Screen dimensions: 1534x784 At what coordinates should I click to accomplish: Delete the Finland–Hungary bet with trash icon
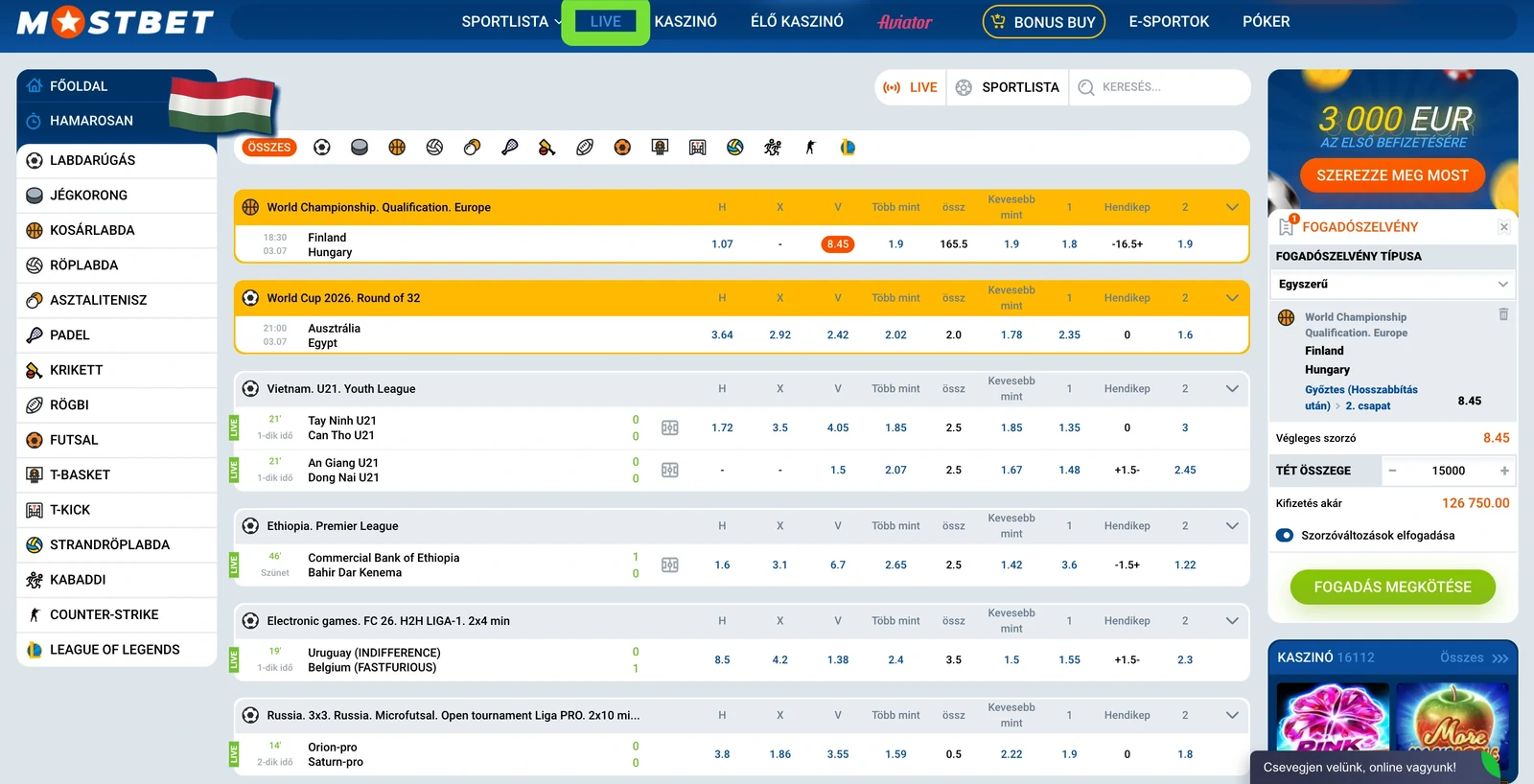pyautogui.click(x=1503, y=314)
